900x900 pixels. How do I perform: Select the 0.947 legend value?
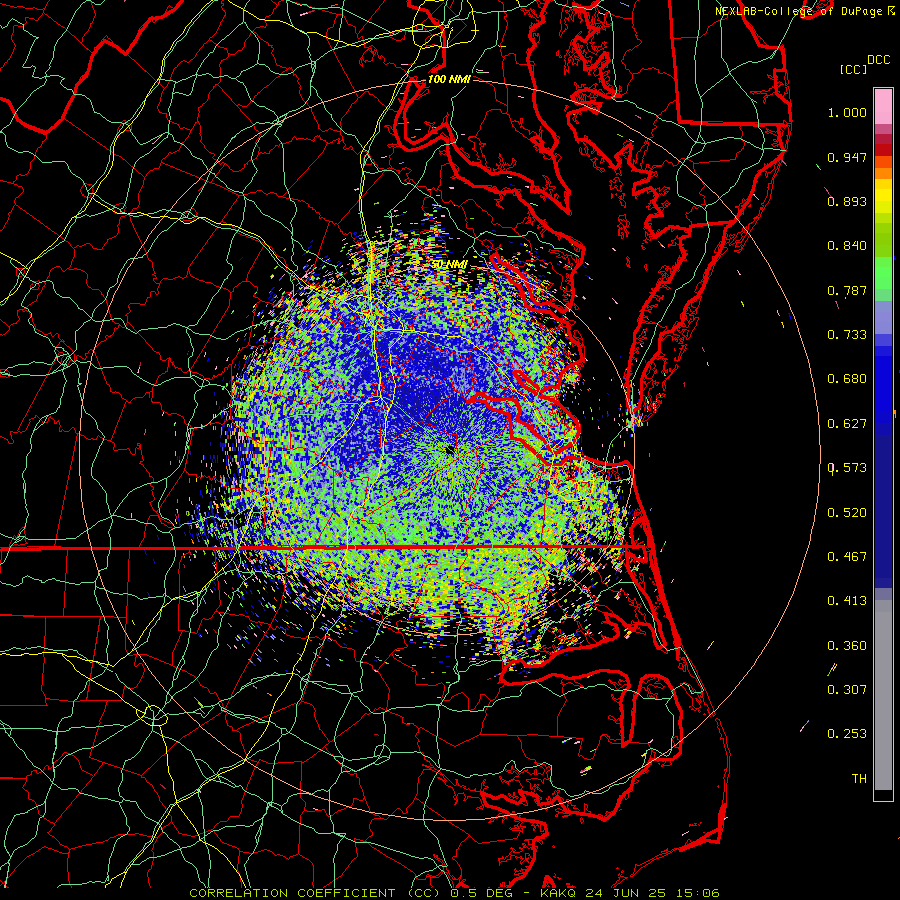847,157
